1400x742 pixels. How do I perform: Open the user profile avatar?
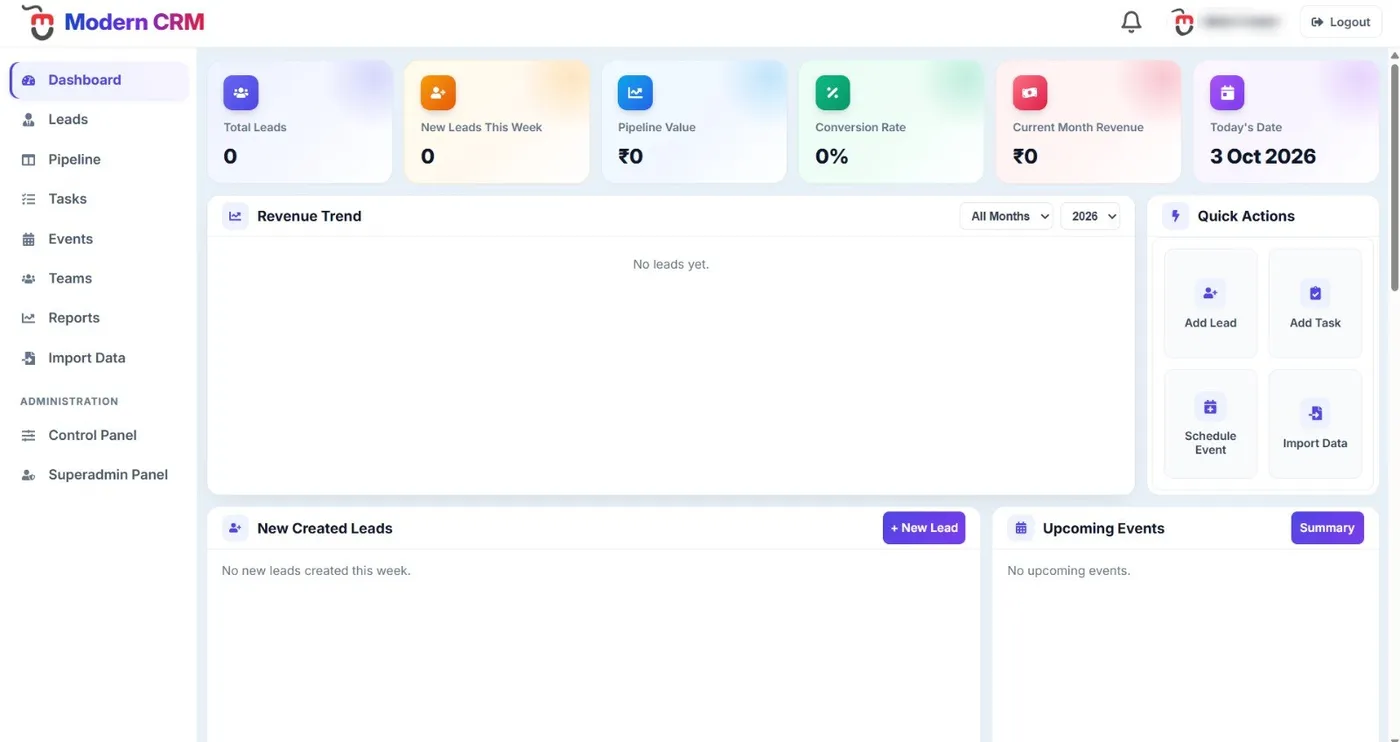(1183, 22)
